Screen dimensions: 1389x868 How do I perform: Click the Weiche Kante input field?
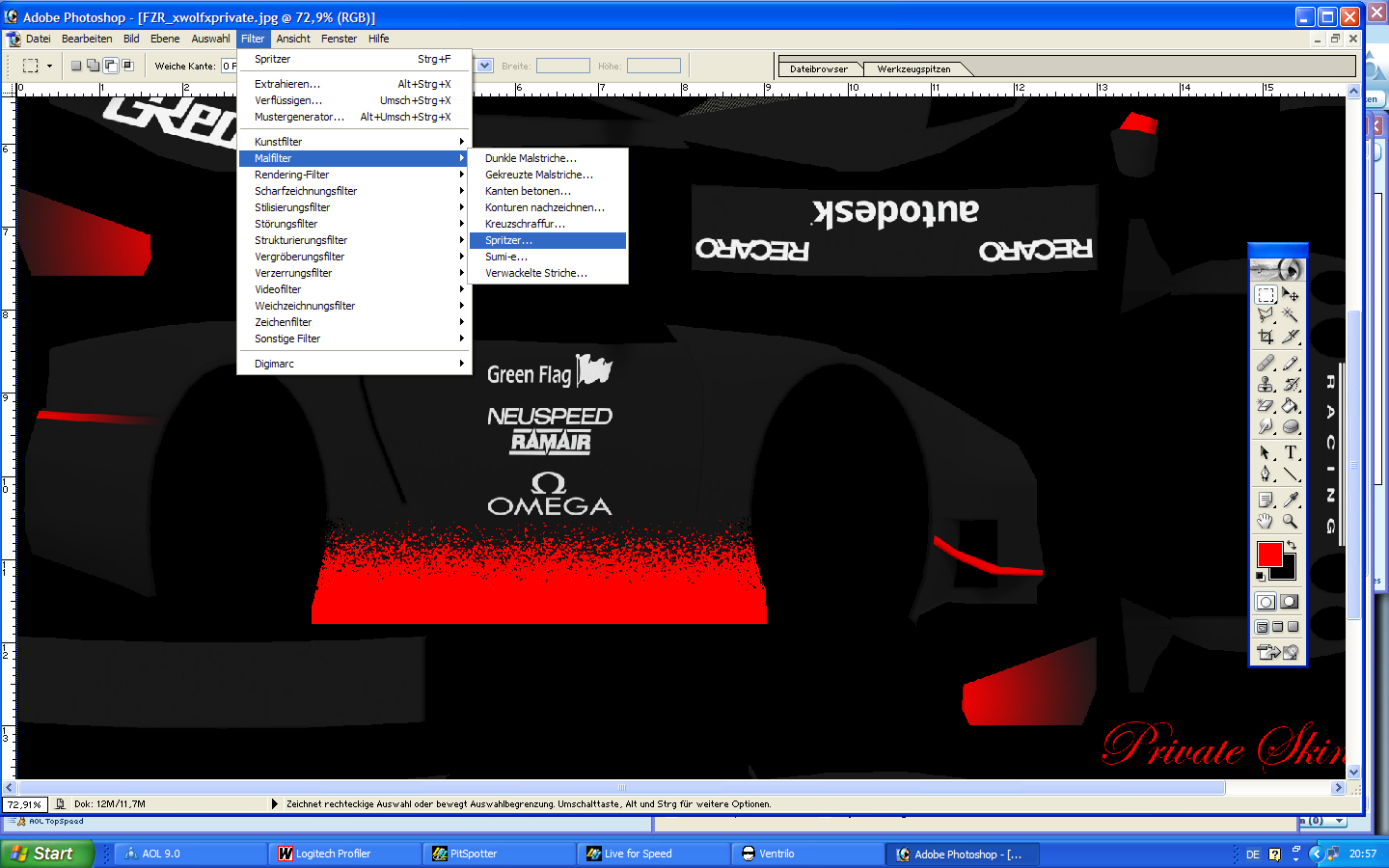click(x=229, y=66)
